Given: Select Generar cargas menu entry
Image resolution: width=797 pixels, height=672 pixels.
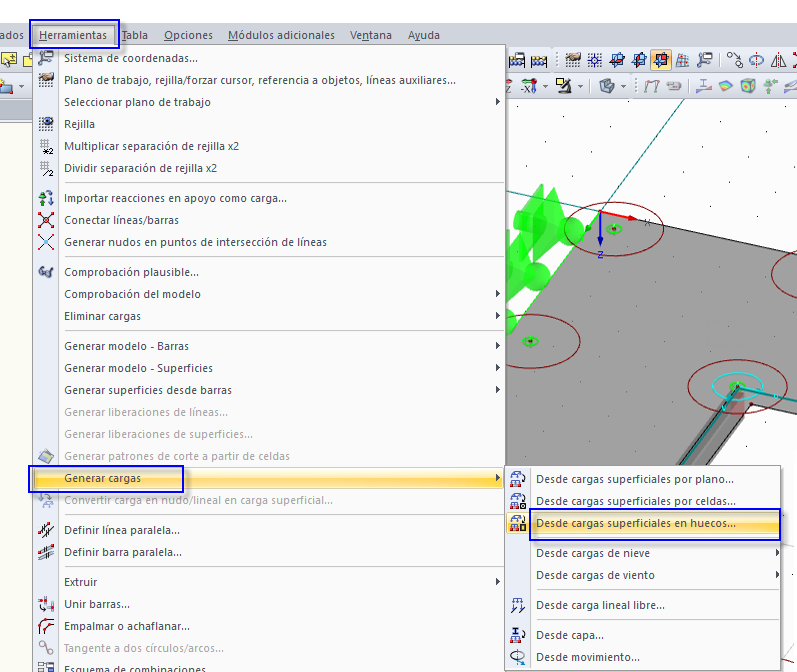Looking at the screenshot, I should (269, 478).
